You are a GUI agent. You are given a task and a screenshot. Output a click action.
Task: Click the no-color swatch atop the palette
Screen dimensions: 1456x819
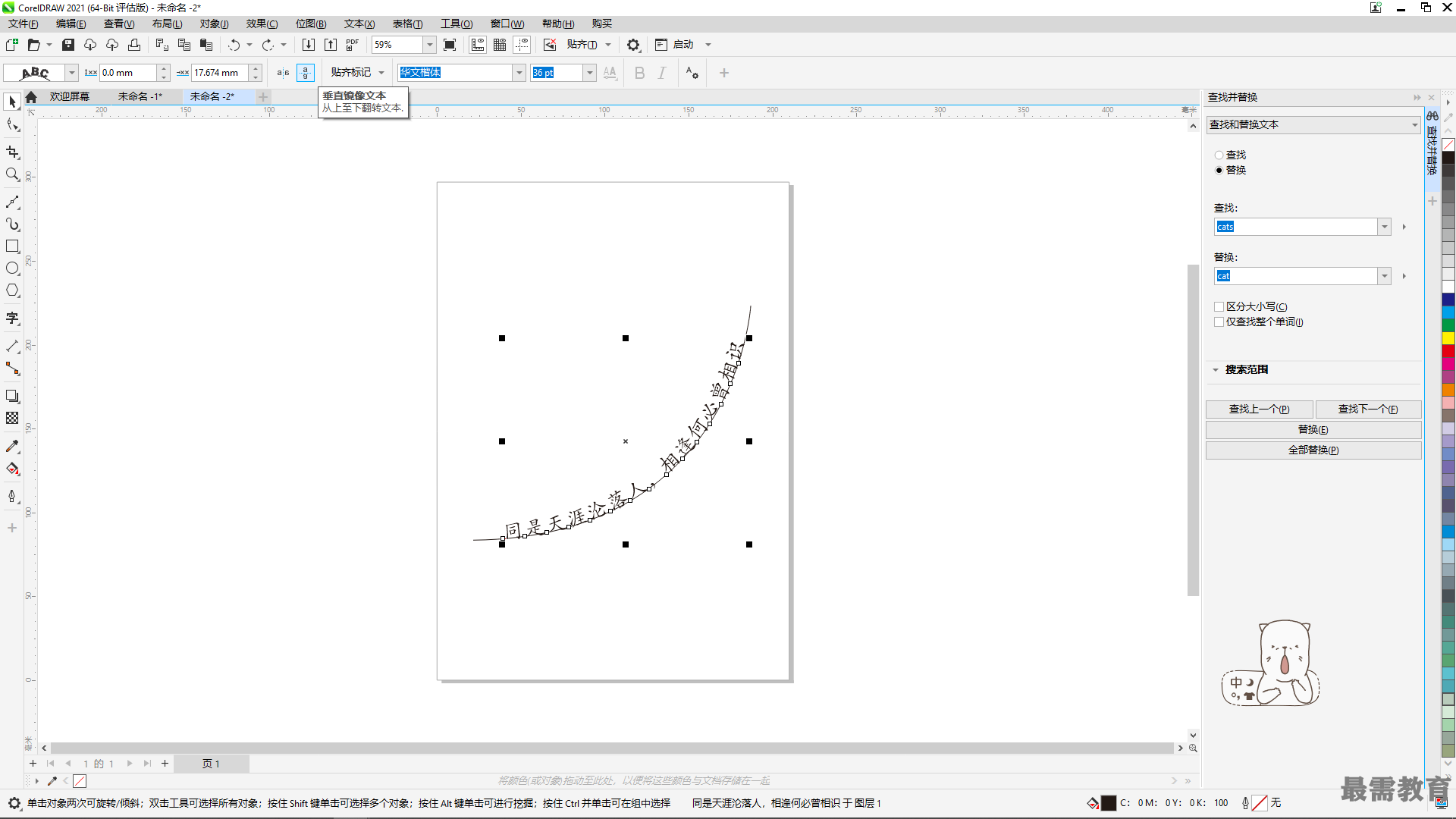[x=1448, y=145]
